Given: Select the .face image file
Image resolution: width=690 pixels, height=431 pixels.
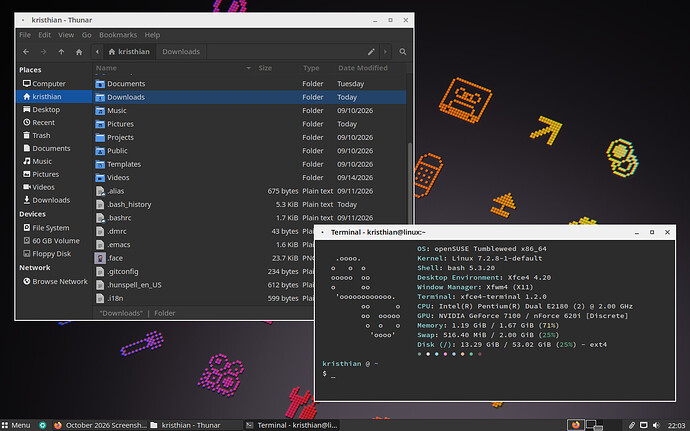Looking at the screenshot, I should tap(204, 258).
